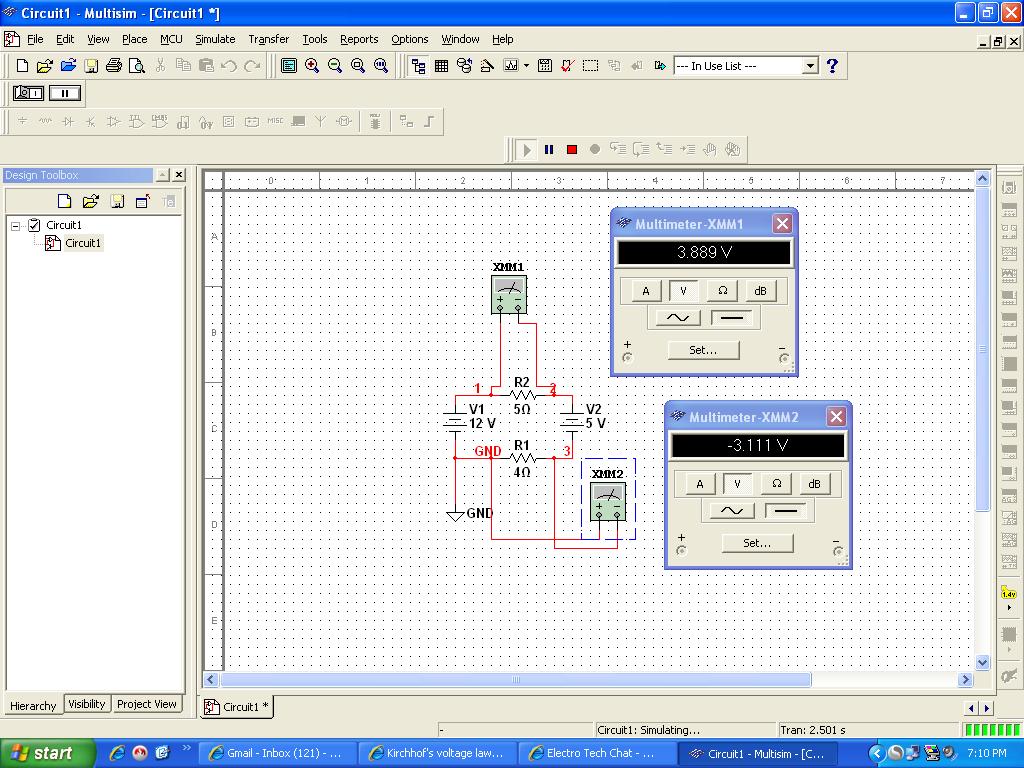This screenshot has height=768, width=1024.
Task: Enable AC signal mode on Multimeter-XMM2
Action: [x=731, y=511]
